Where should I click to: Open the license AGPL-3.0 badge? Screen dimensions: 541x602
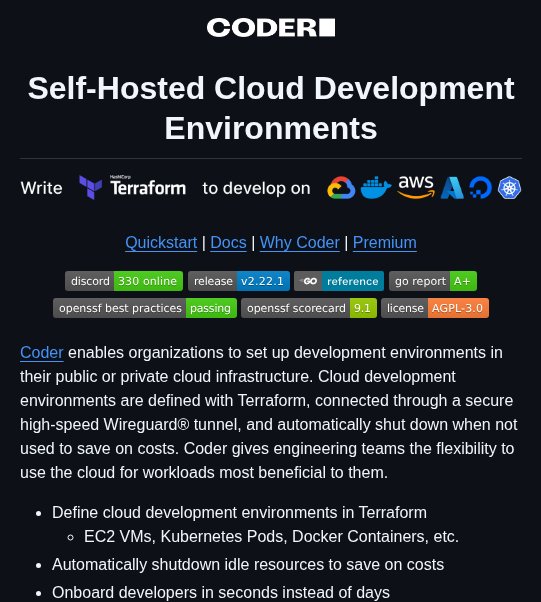[435, 308]
